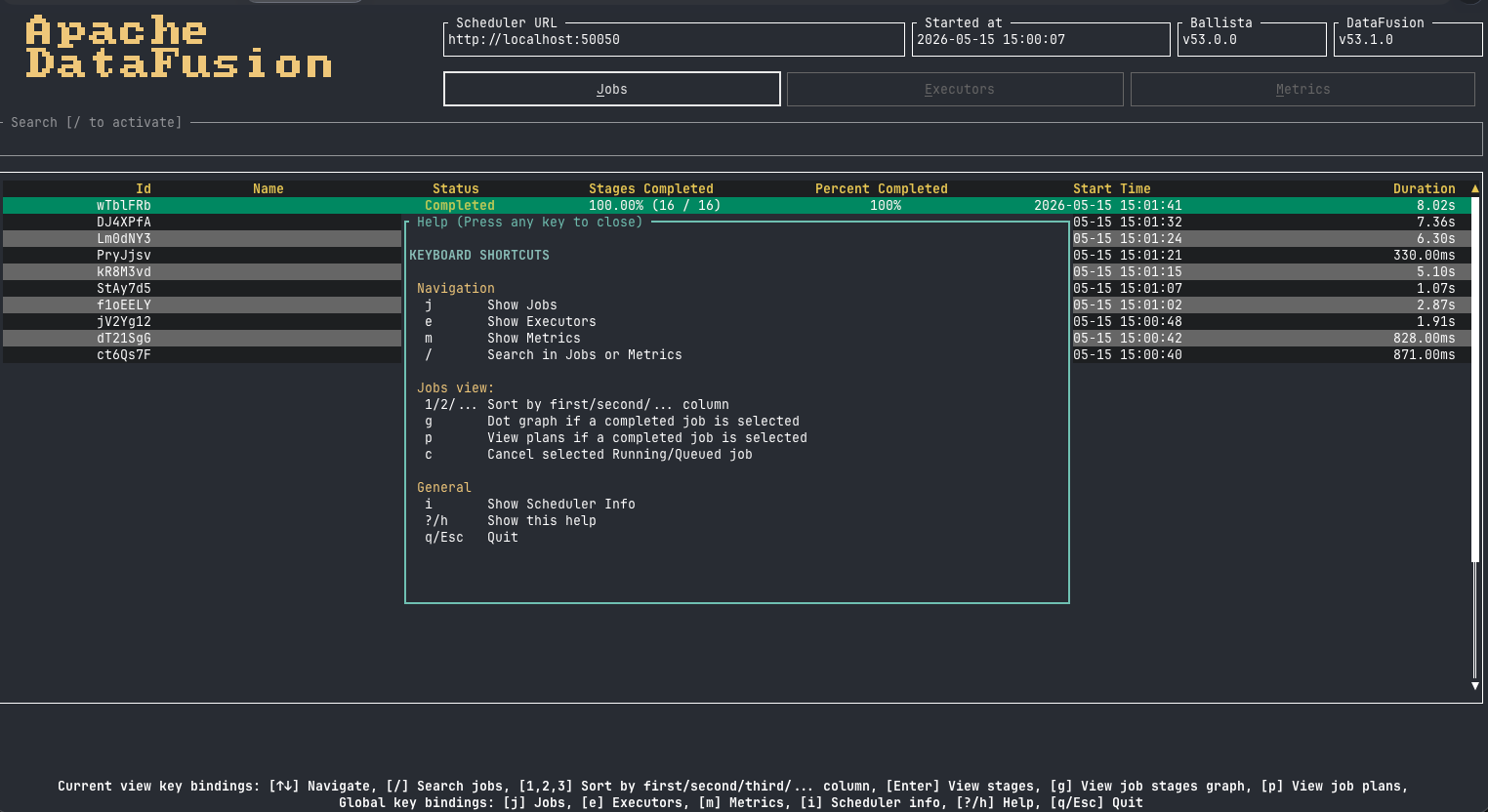The height and width of the screenshot is (812, 1488).
Task: Click "Dot graph if a completed job is selected"
Action: point(643,421)
